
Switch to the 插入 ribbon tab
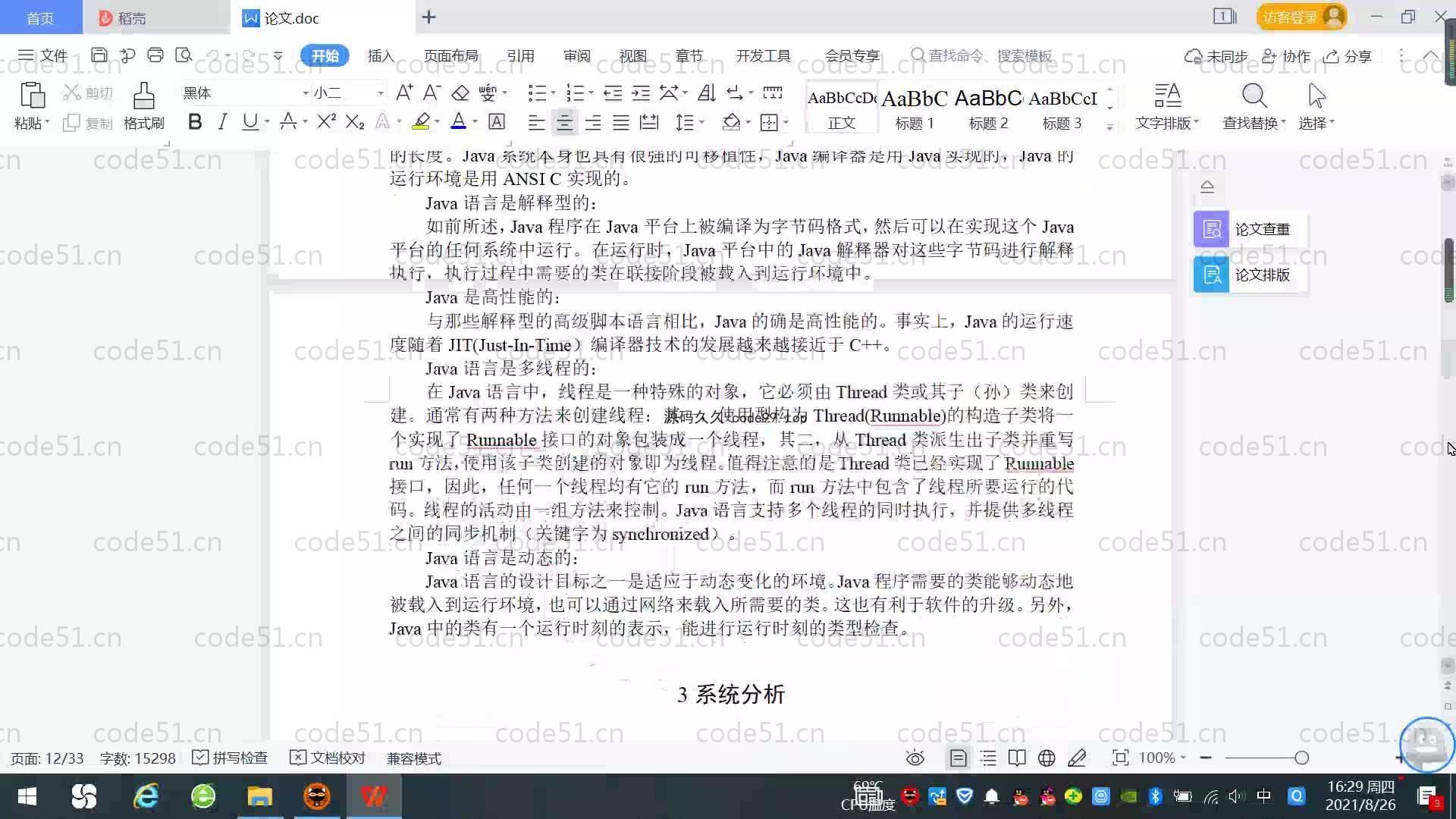381,55
